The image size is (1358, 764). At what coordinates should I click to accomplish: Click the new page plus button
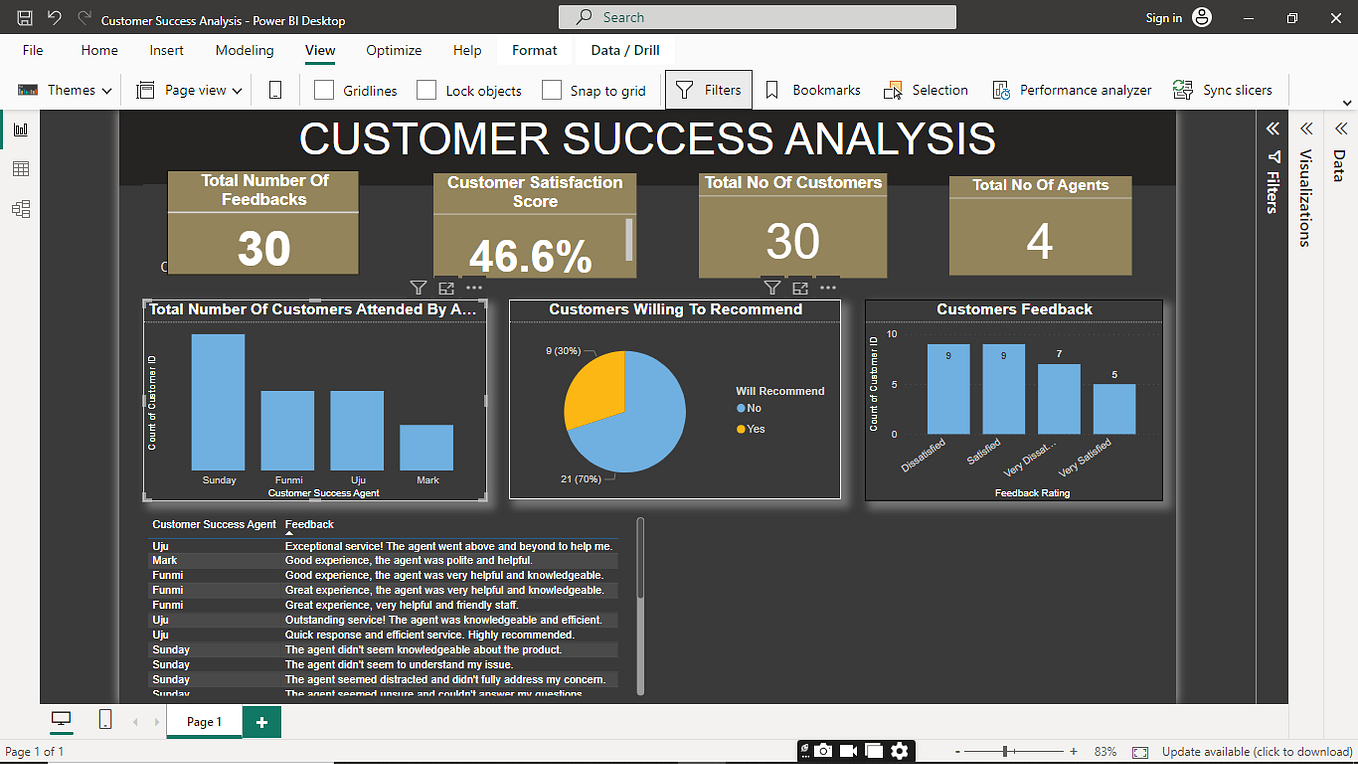pyautogui.click(x=261, y=721)
